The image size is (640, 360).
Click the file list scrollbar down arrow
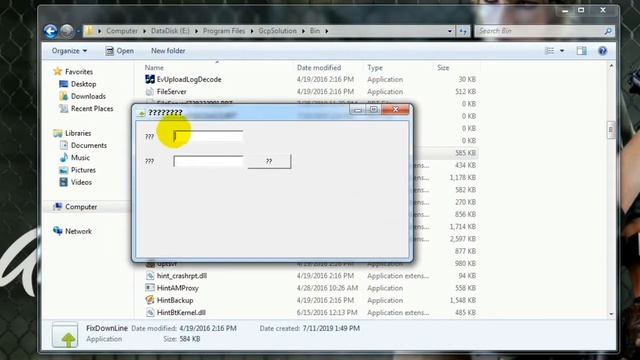click(611, 314)
